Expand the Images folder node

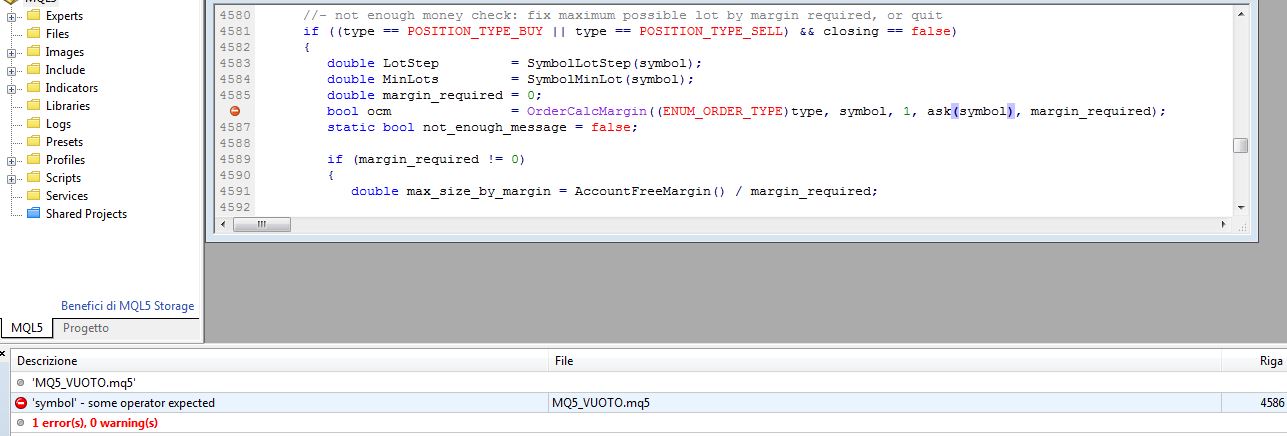[12, 52]
